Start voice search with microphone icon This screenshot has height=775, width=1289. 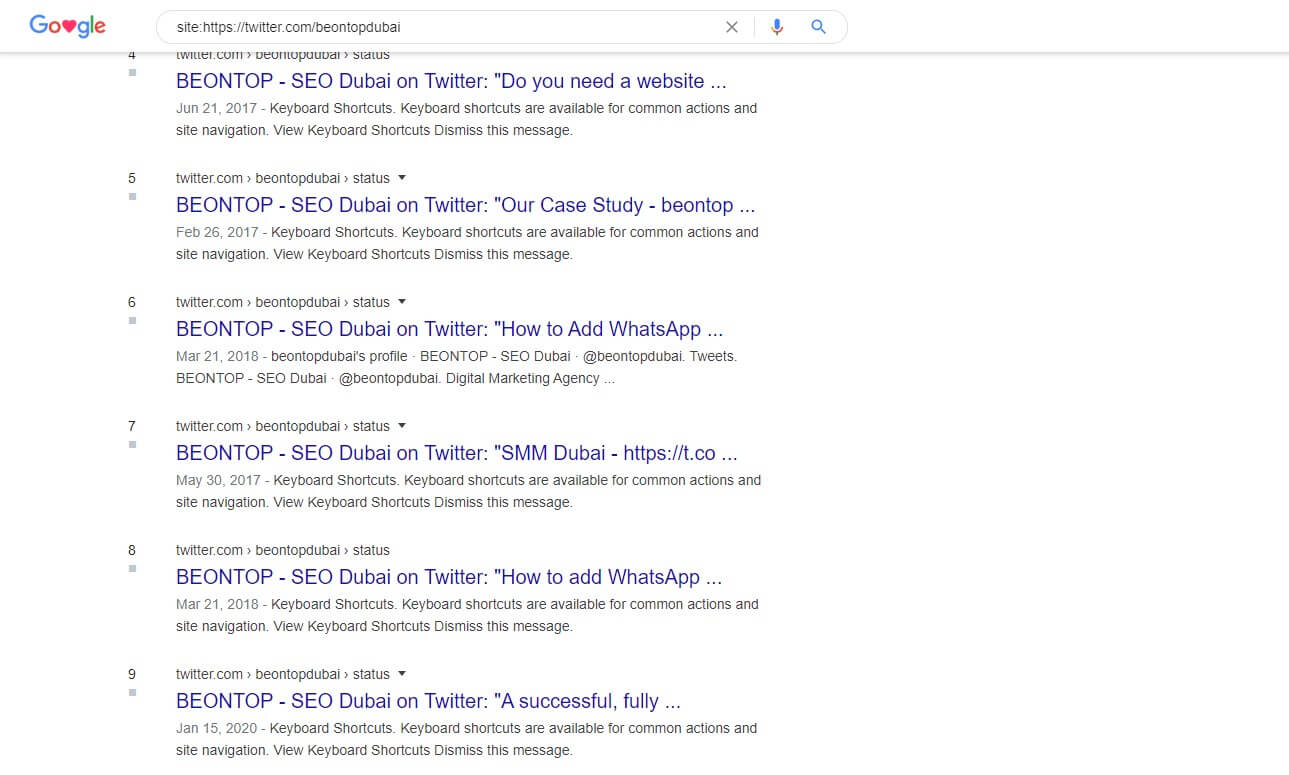pyautogui.click(x=777, y=27)
